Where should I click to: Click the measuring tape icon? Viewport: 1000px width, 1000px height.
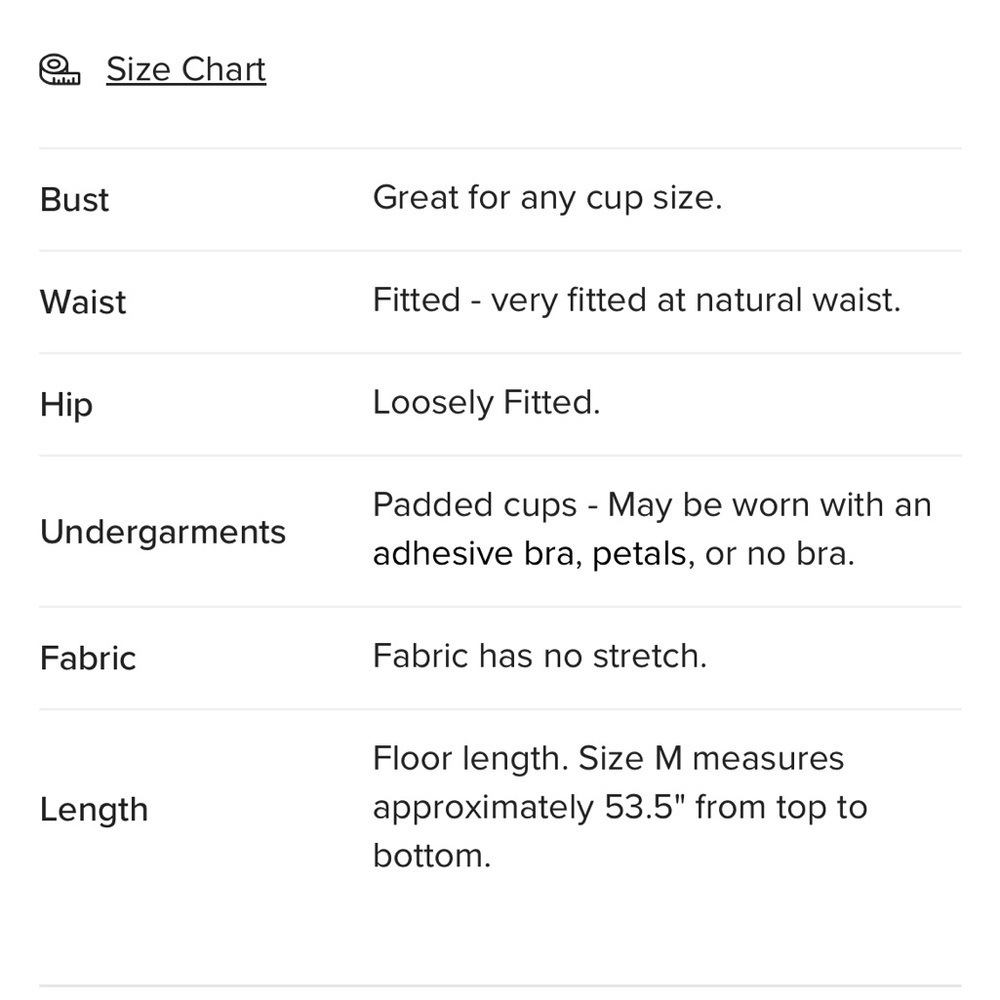[x=59, y=70]
